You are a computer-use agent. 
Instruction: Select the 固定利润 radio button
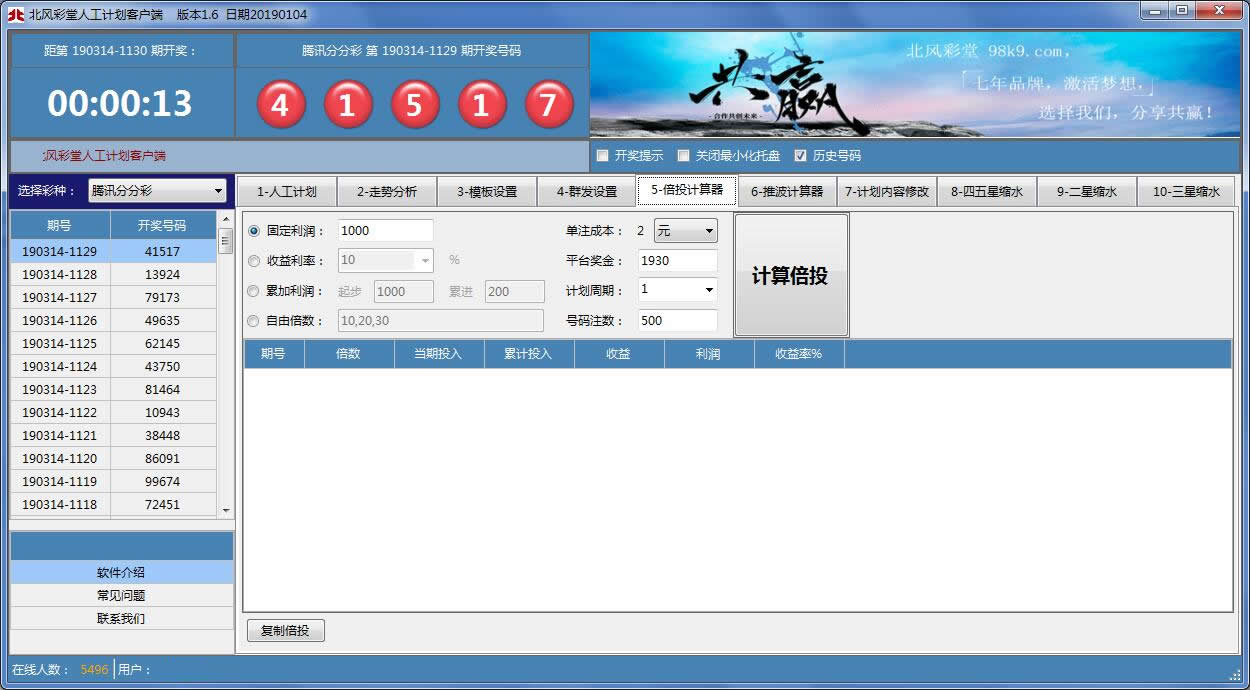[x=253, y=231]
